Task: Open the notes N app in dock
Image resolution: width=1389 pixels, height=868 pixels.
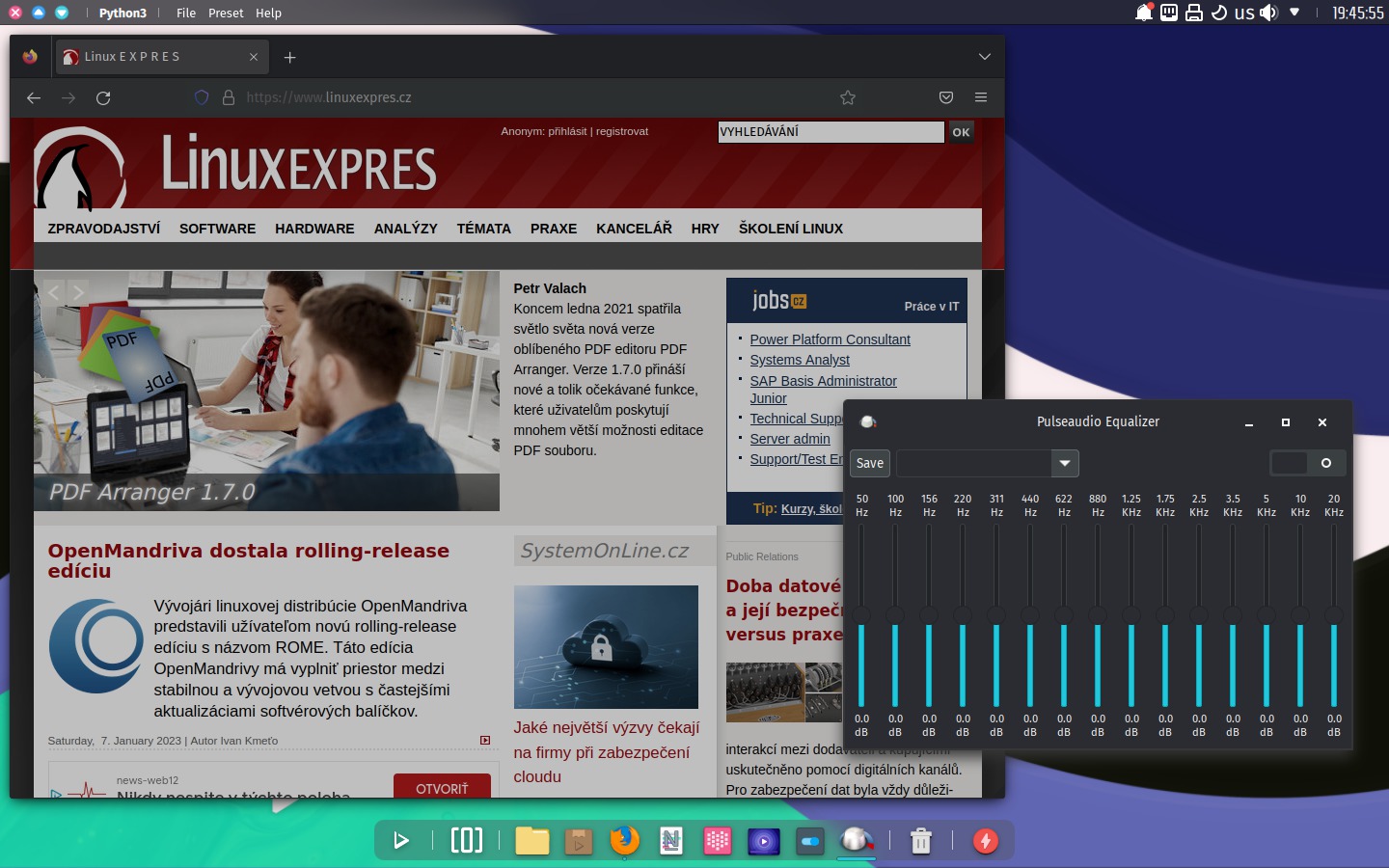Action: tap(671, 841)
